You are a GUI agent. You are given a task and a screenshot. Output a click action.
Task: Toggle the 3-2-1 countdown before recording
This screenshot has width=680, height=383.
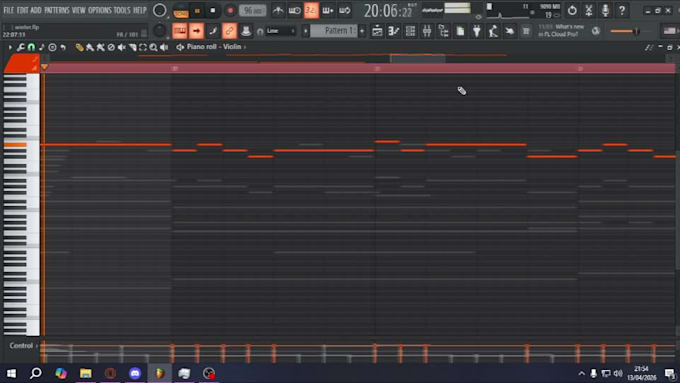point(311,10)
